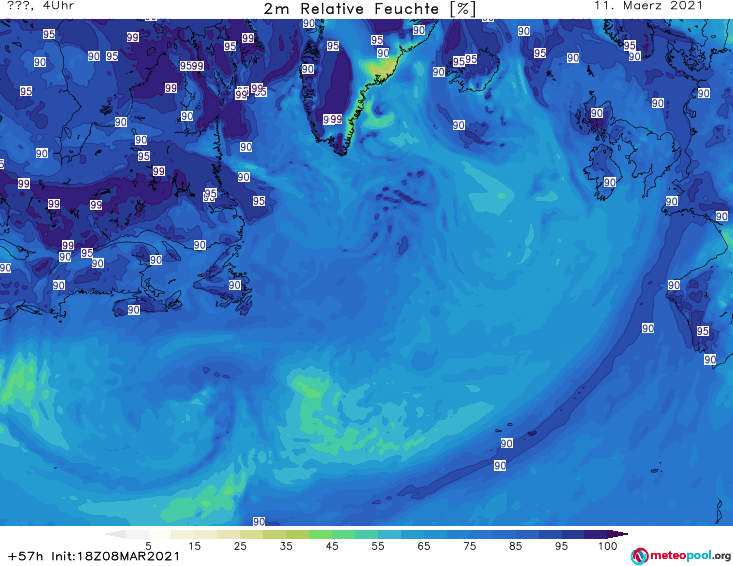Click legend value "35"

click(x=286, y=546)
